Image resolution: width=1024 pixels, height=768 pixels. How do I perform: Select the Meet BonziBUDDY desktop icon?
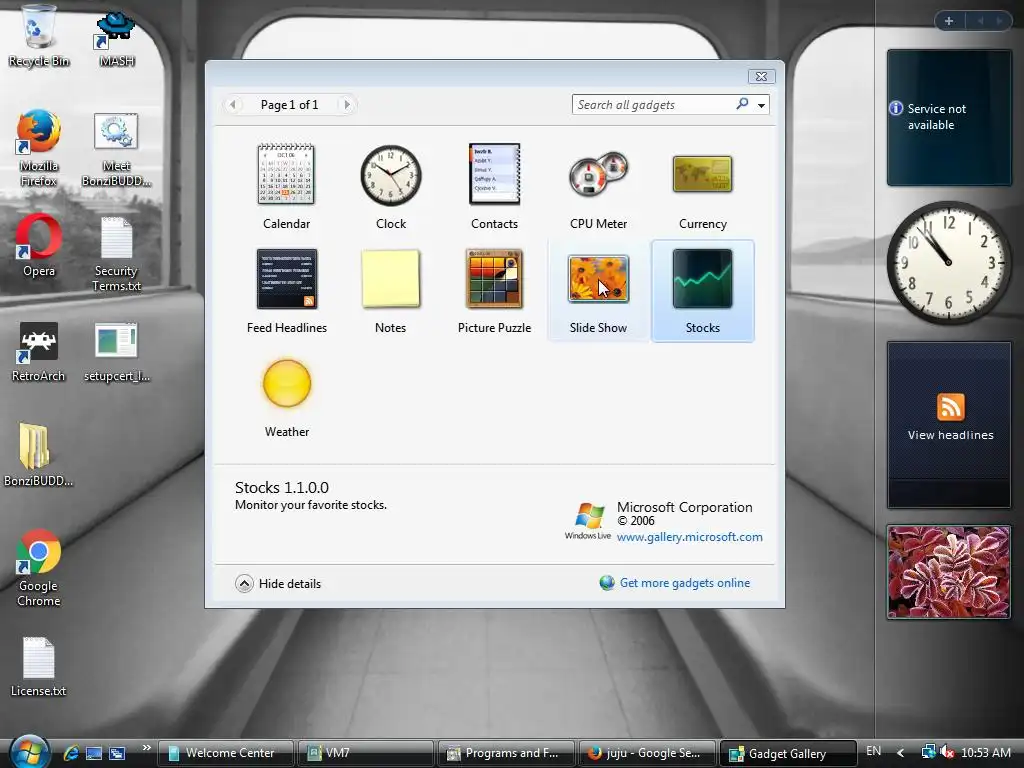pyautogui.click(x=116, y=149)
